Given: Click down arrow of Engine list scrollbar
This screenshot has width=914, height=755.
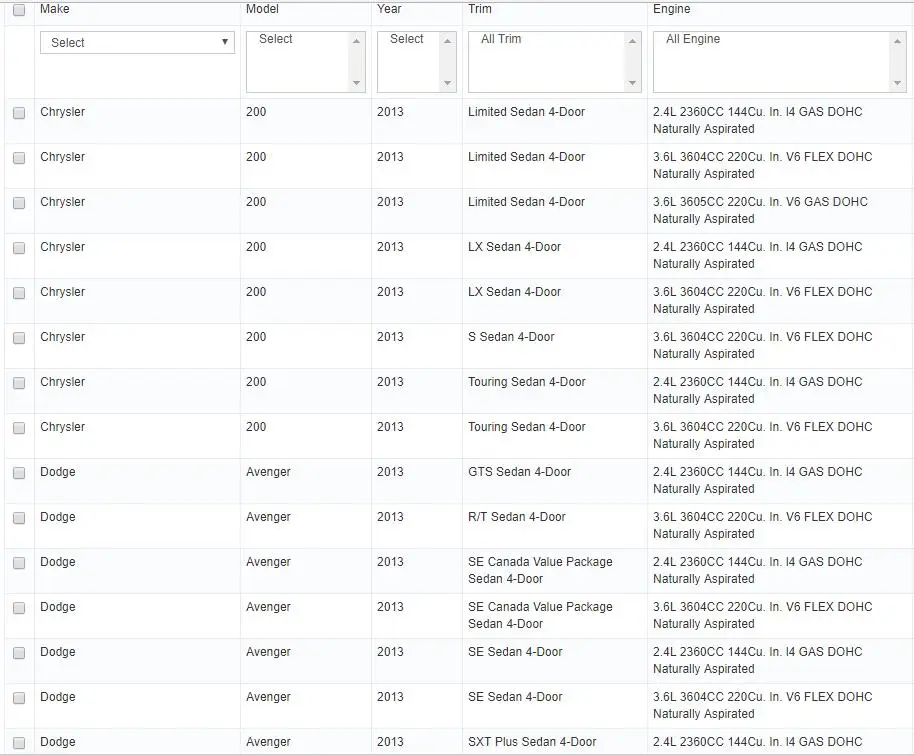Looking at the screenshot, I should click(x=897, y=83).
